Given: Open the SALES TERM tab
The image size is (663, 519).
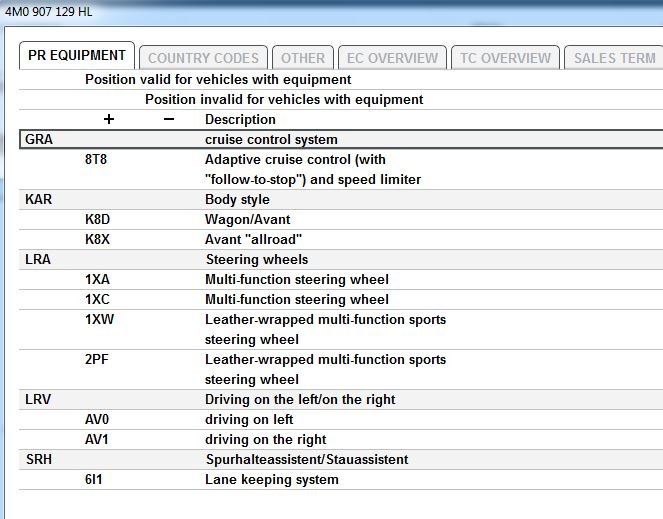Looking at the screenshot, I should [613, 58].
